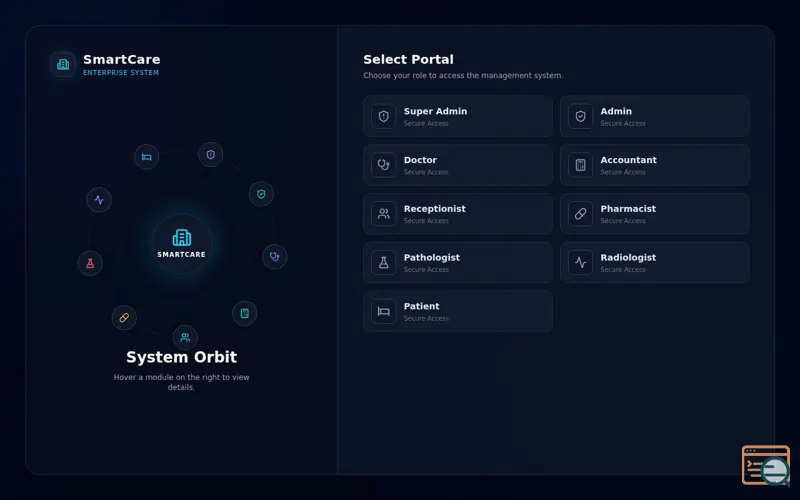Select the teal calculator orbit icon
Image resolution: width=800 pixels, height=500 pixels.
pos(245,313)
